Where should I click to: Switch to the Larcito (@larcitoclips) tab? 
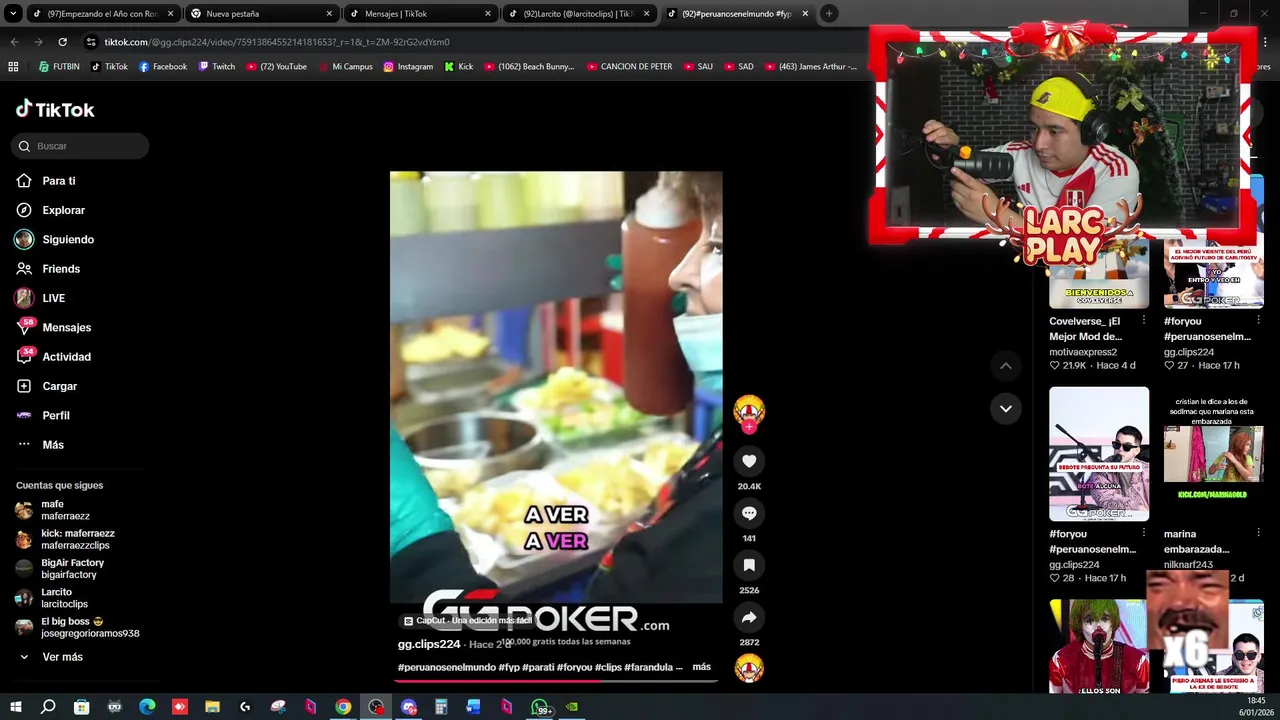coord(578,14)
